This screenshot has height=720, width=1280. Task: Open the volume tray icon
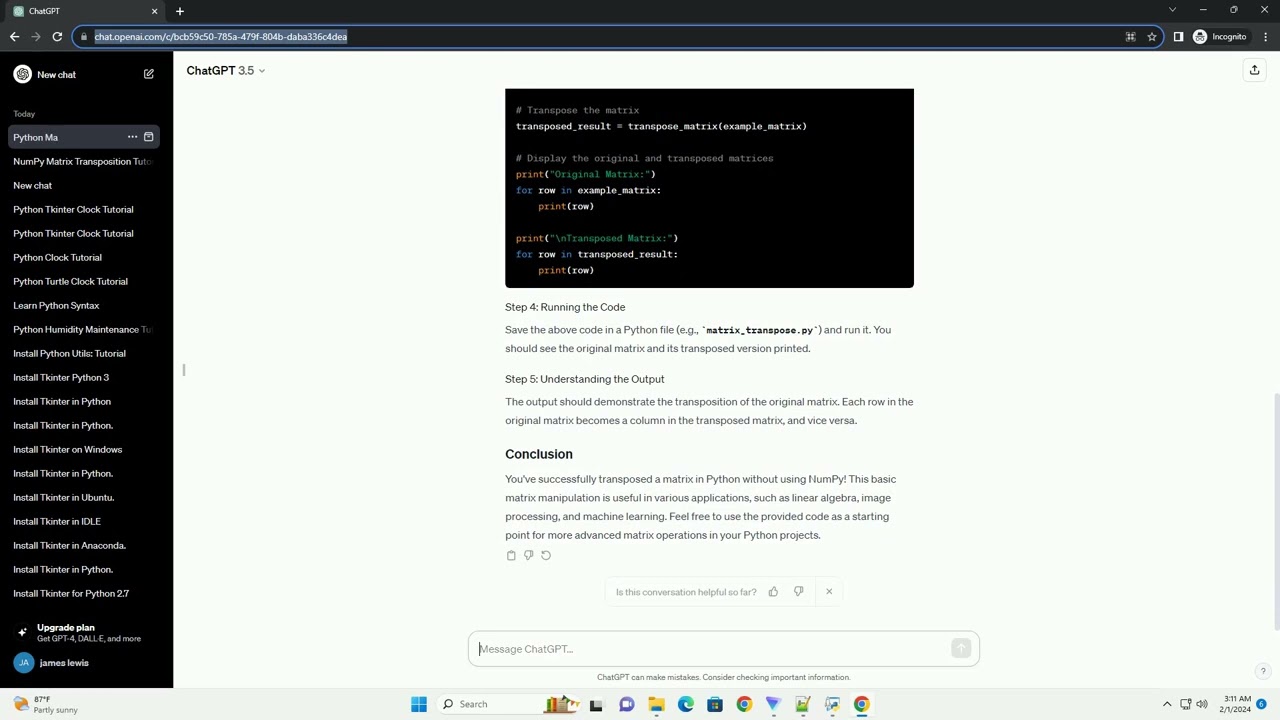click(1202, 704)
